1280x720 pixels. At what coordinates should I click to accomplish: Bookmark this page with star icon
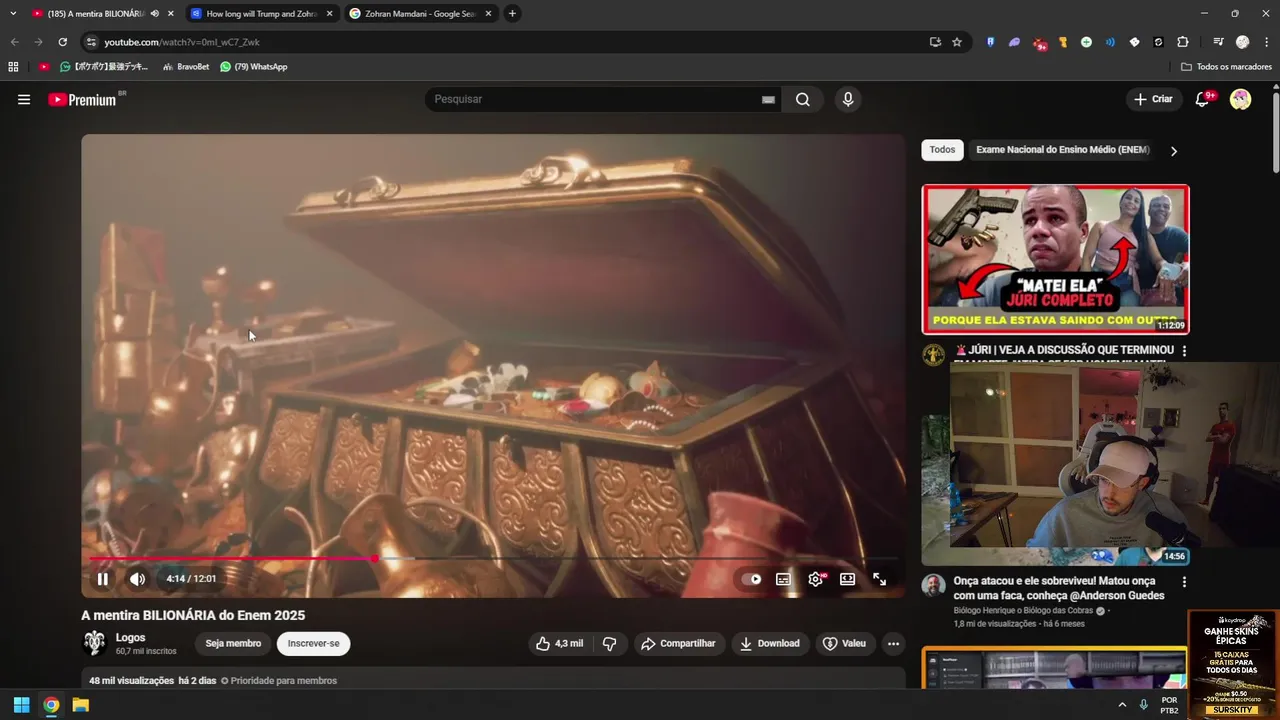click(957, 42)
